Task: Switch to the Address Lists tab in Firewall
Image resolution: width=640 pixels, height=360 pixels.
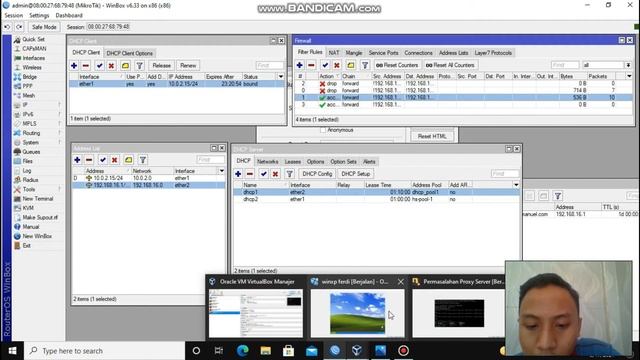Action: tap(453, 53)
